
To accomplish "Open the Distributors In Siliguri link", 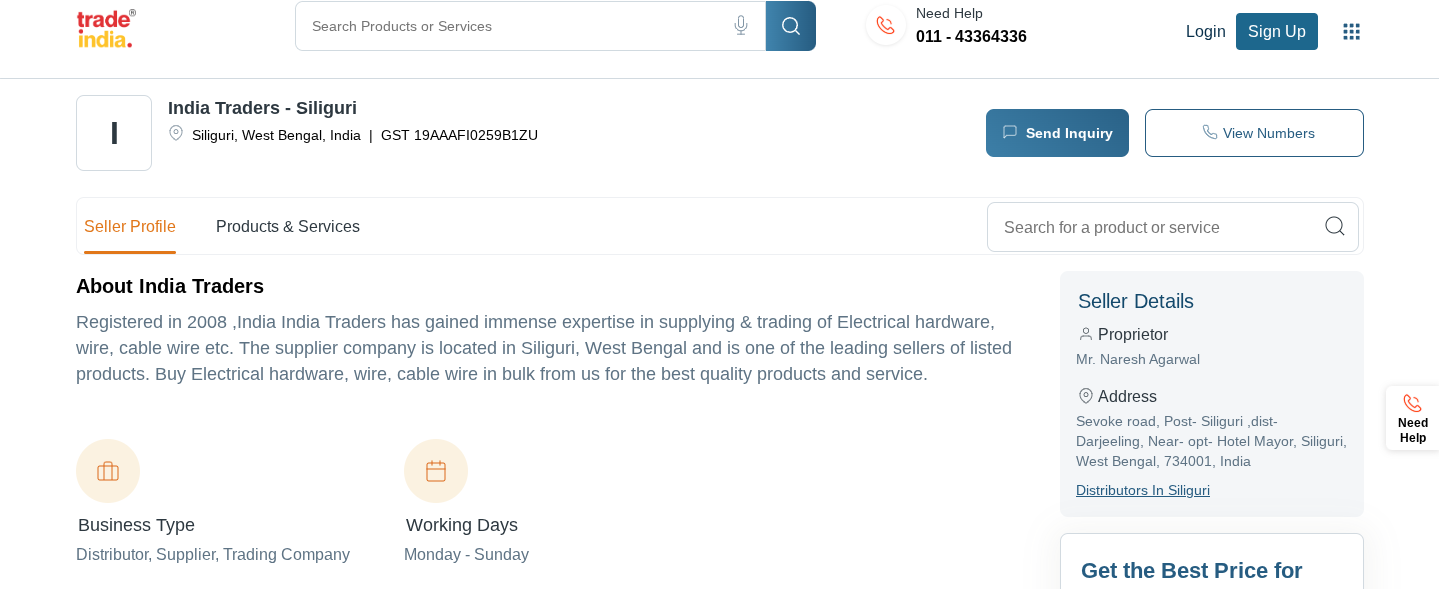I will pyautogui.click(x=1142, y=490).
